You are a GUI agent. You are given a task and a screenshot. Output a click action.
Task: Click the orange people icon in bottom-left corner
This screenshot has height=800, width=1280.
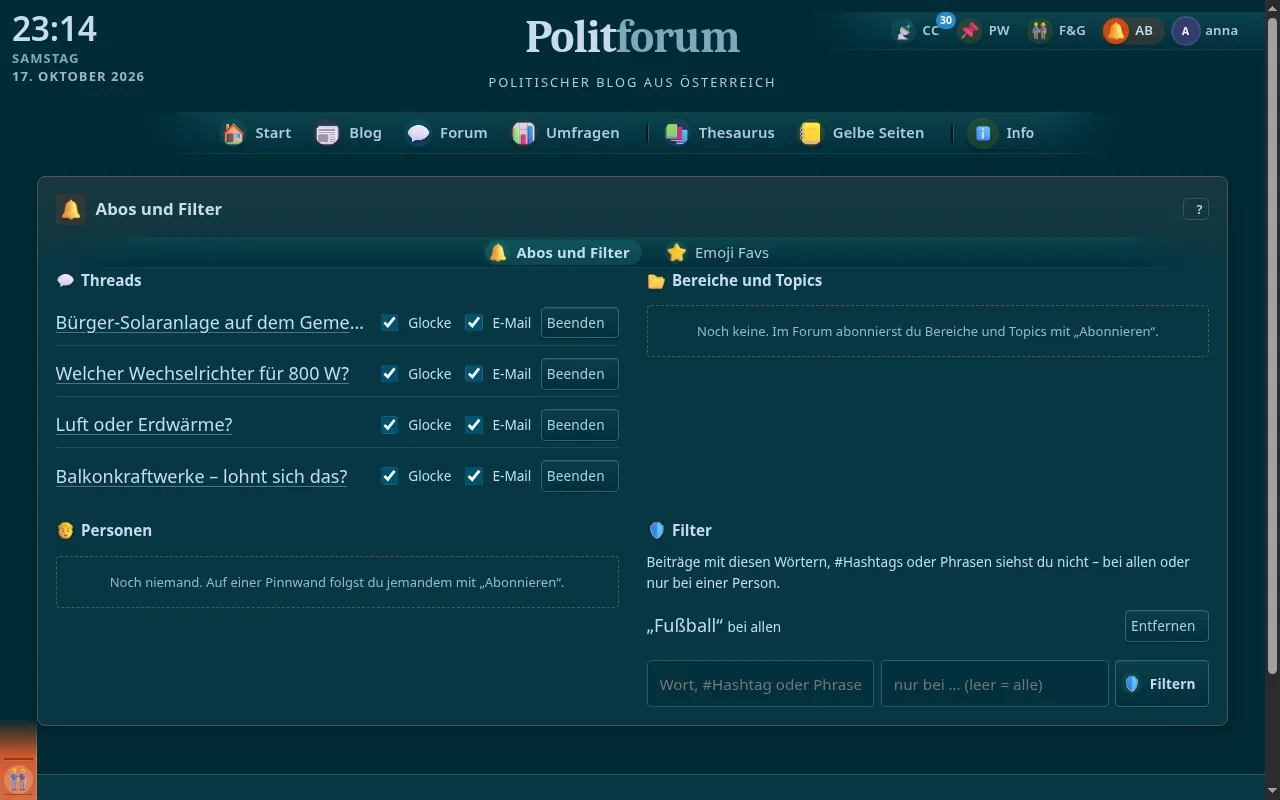point(18,778)
